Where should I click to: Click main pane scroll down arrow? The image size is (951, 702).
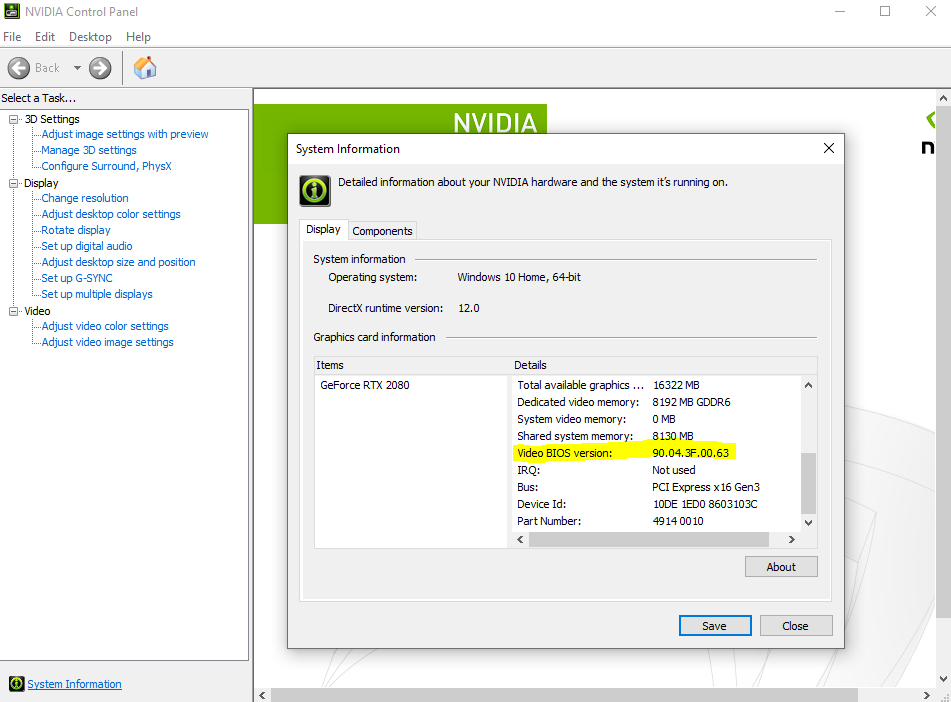coord(943,680)
